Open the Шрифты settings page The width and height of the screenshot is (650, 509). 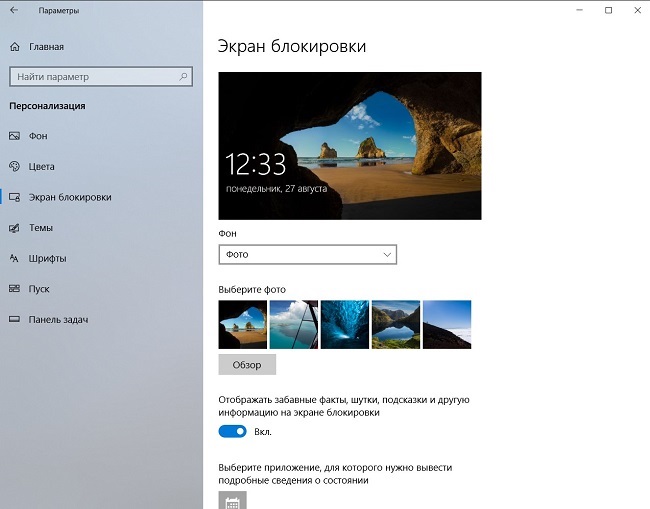tap(47, 259)
